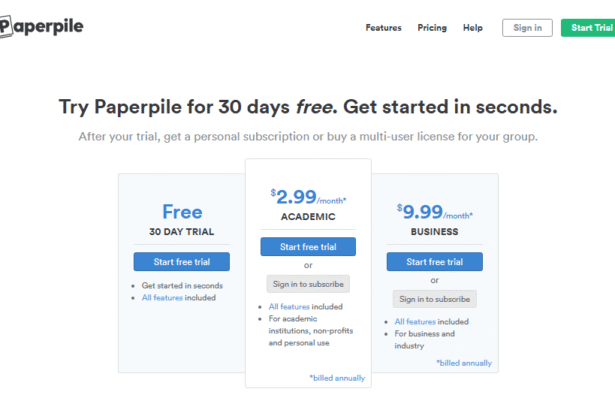Start free trial in Free plan
The height and width of the screenshot is (410, 615).
(x=182, y=262)
